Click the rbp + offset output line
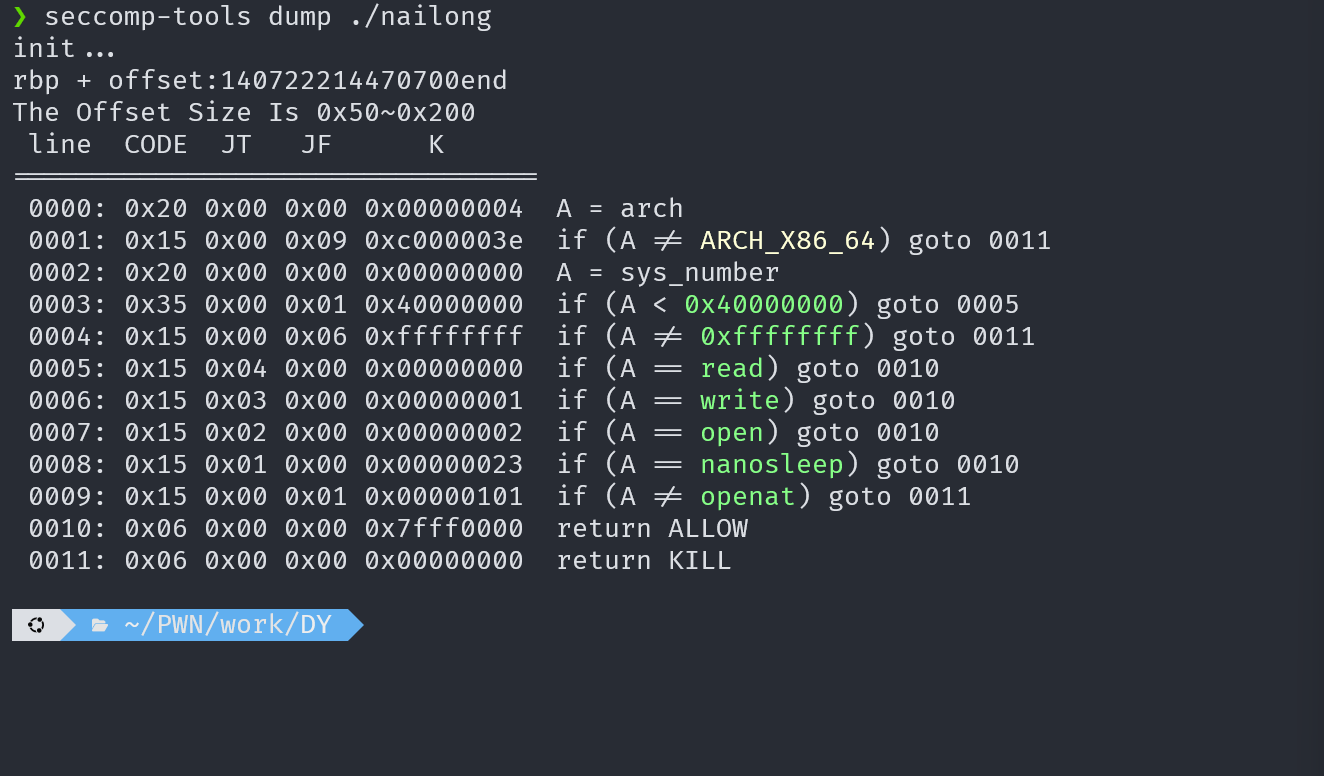Screen dimensions: 1324x776 coord(260,80)
